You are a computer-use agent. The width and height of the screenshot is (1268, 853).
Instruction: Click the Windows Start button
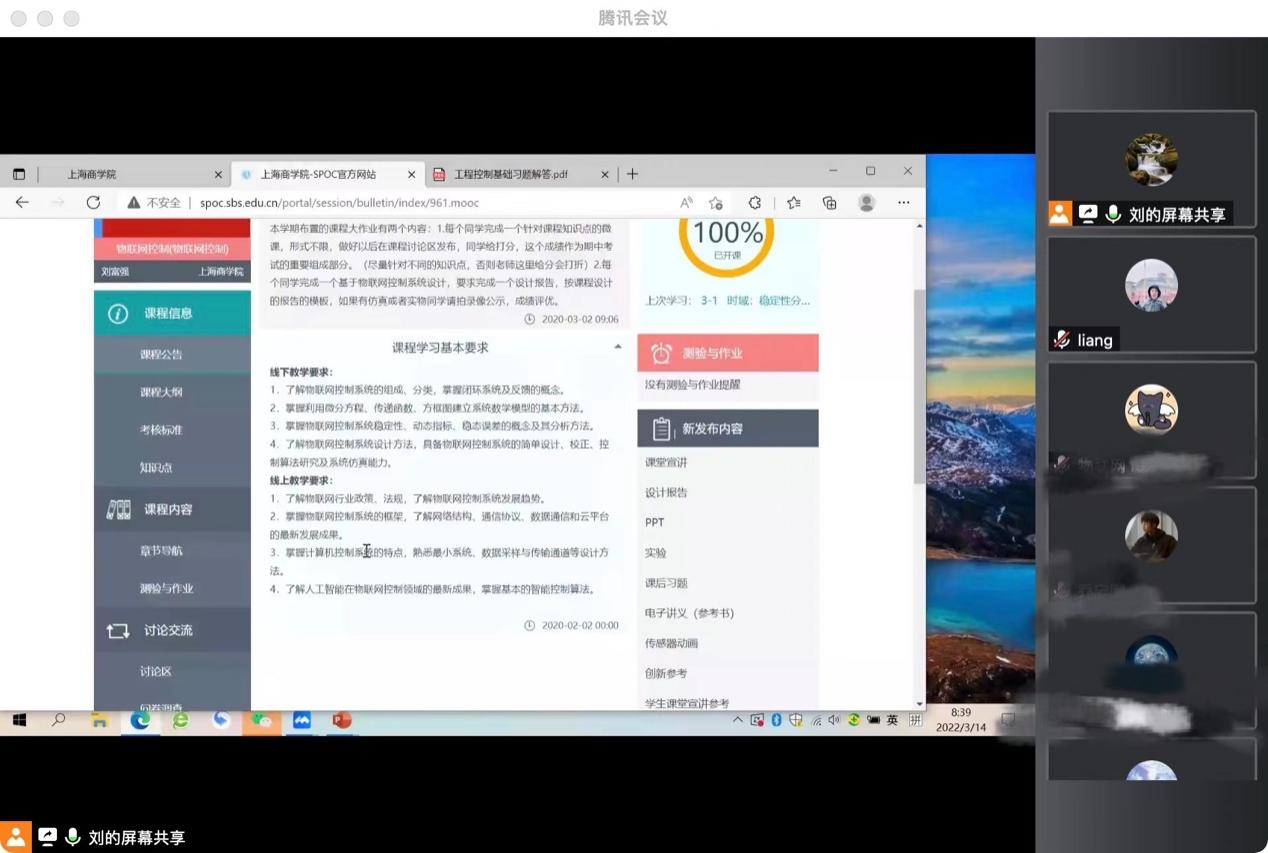[19, 720]
